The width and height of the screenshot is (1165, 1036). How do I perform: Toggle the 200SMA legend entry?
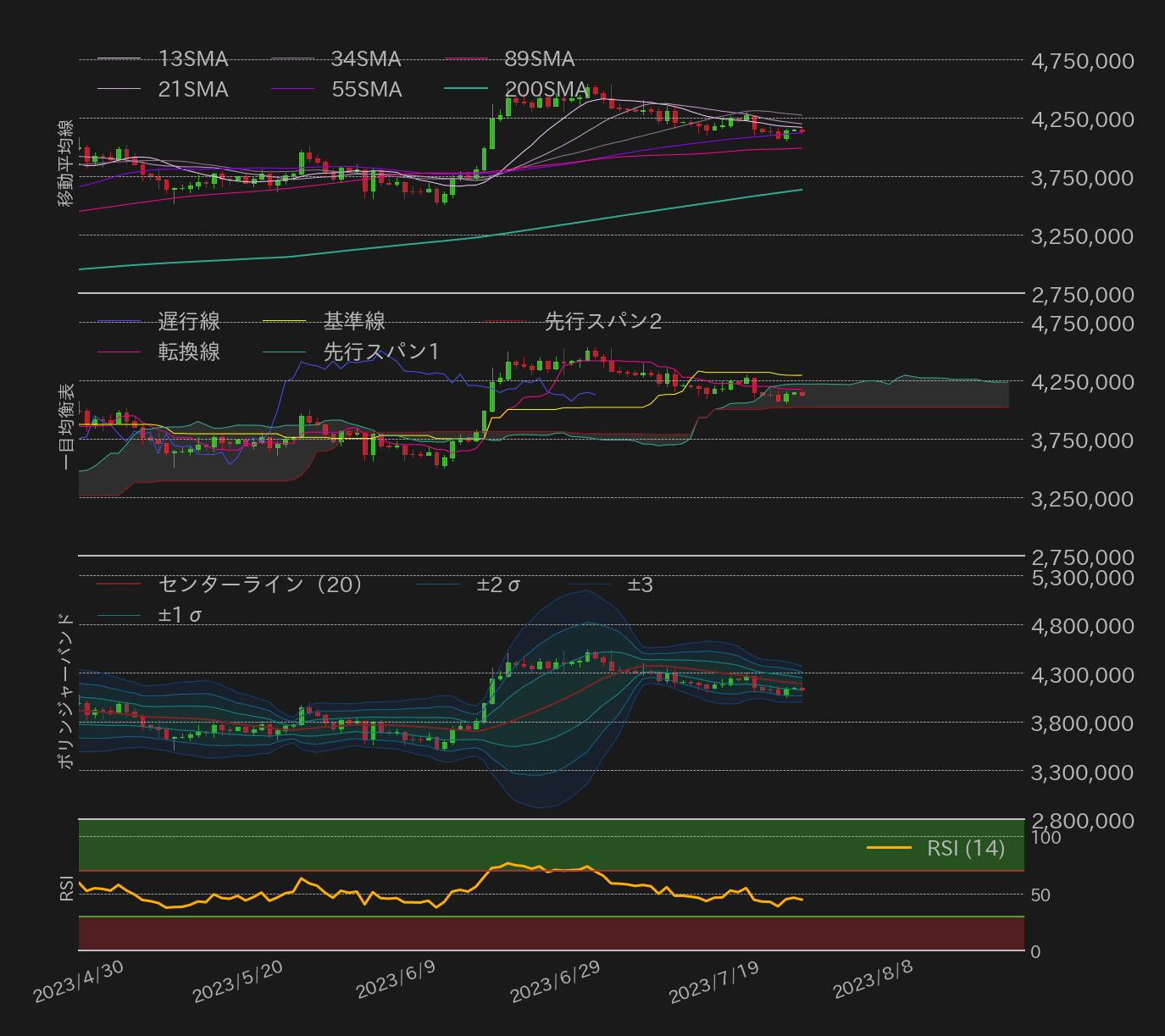[546, 90]
